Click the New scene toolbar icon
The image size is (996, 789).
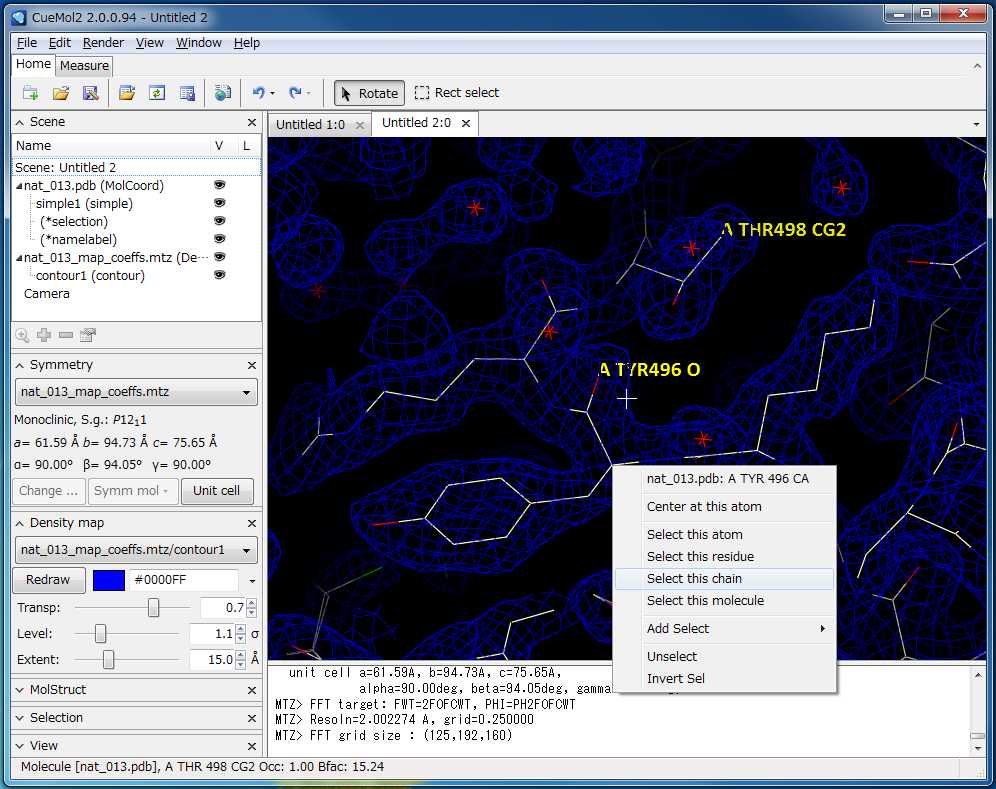pyautogui.click(x=30, y=93)
